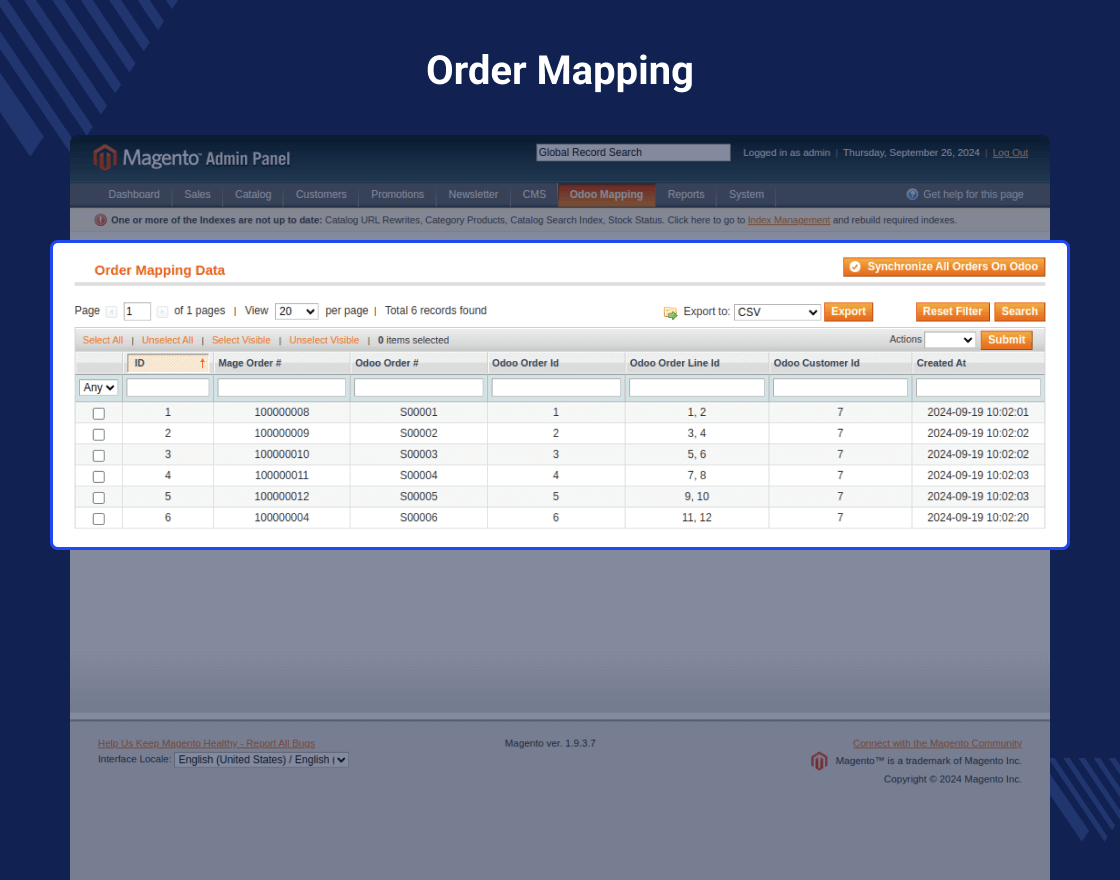
Task: Click the footer Magento trademark logo
Action: [819, 761]
